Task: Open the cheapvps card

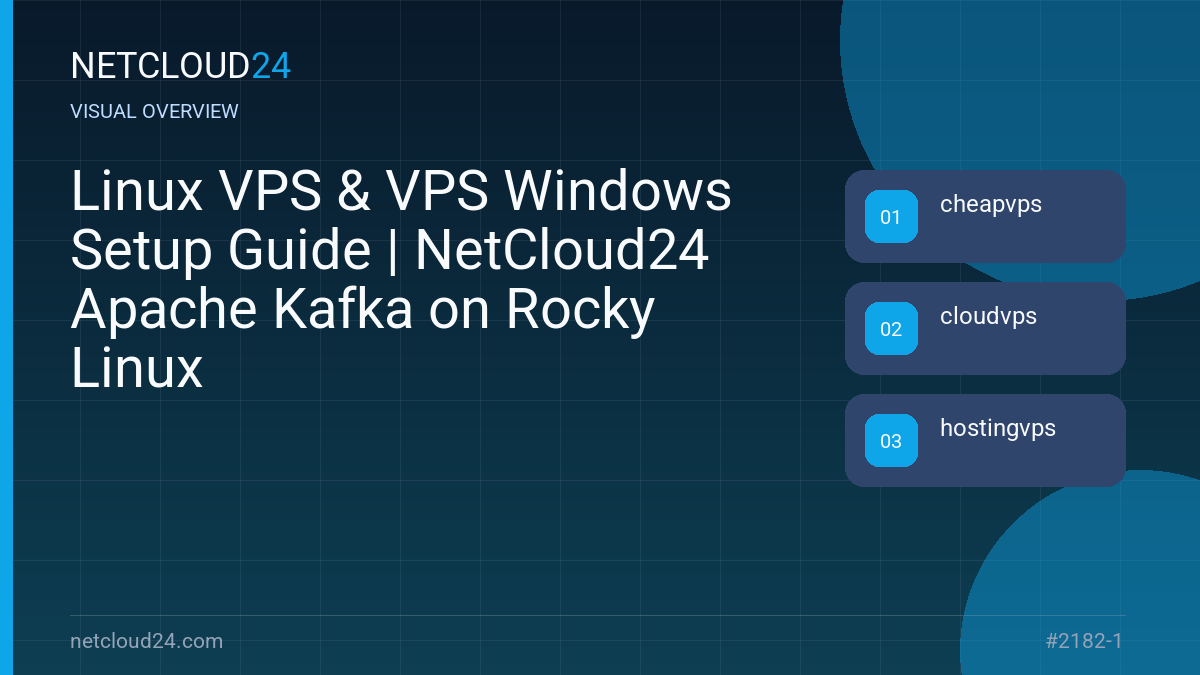Action: coord(985,216)
